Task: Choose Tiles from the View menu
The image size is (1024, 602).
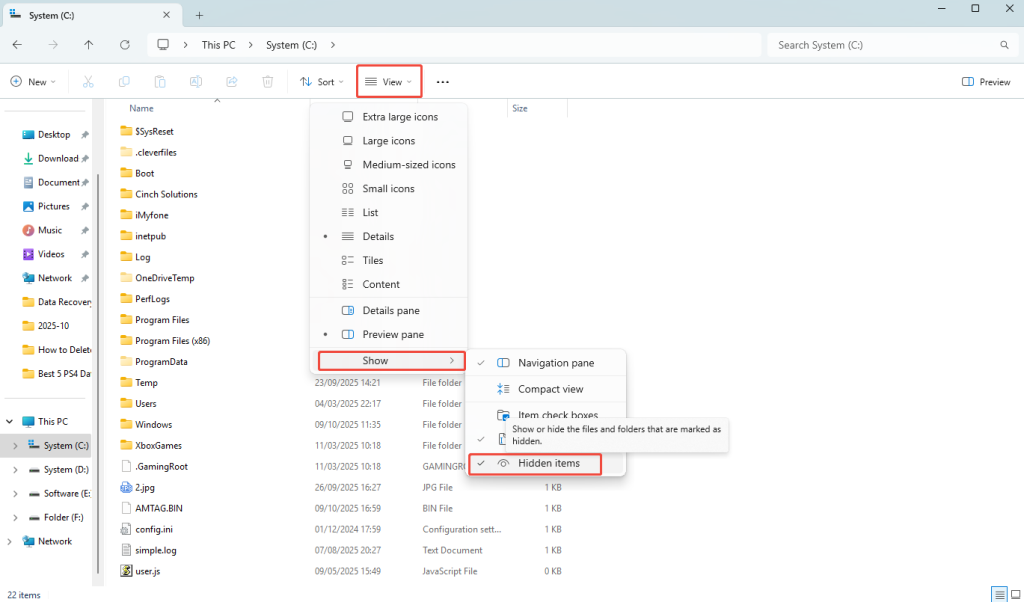Action: 372,260
